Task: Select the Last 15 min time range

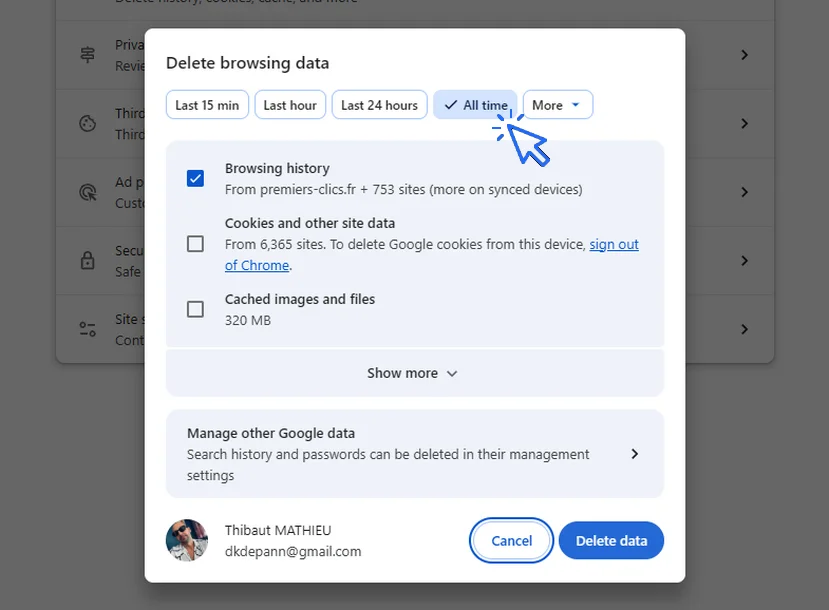Action: coord(207,105)
